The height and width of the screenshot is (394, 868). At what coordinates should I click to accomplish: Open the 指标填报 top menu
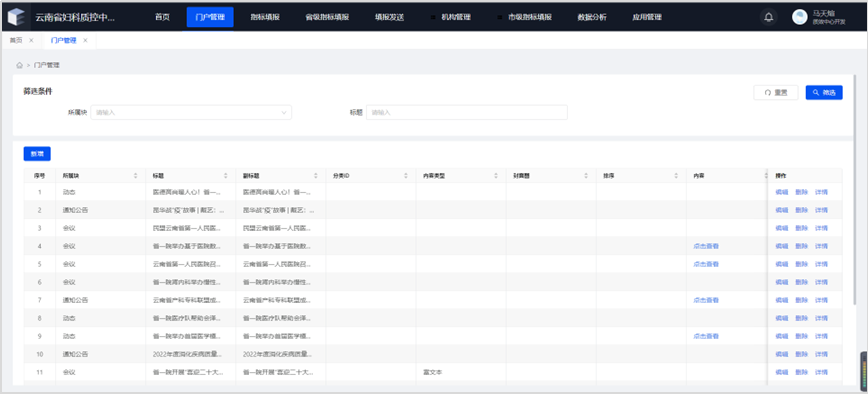(x=265, y=17)
